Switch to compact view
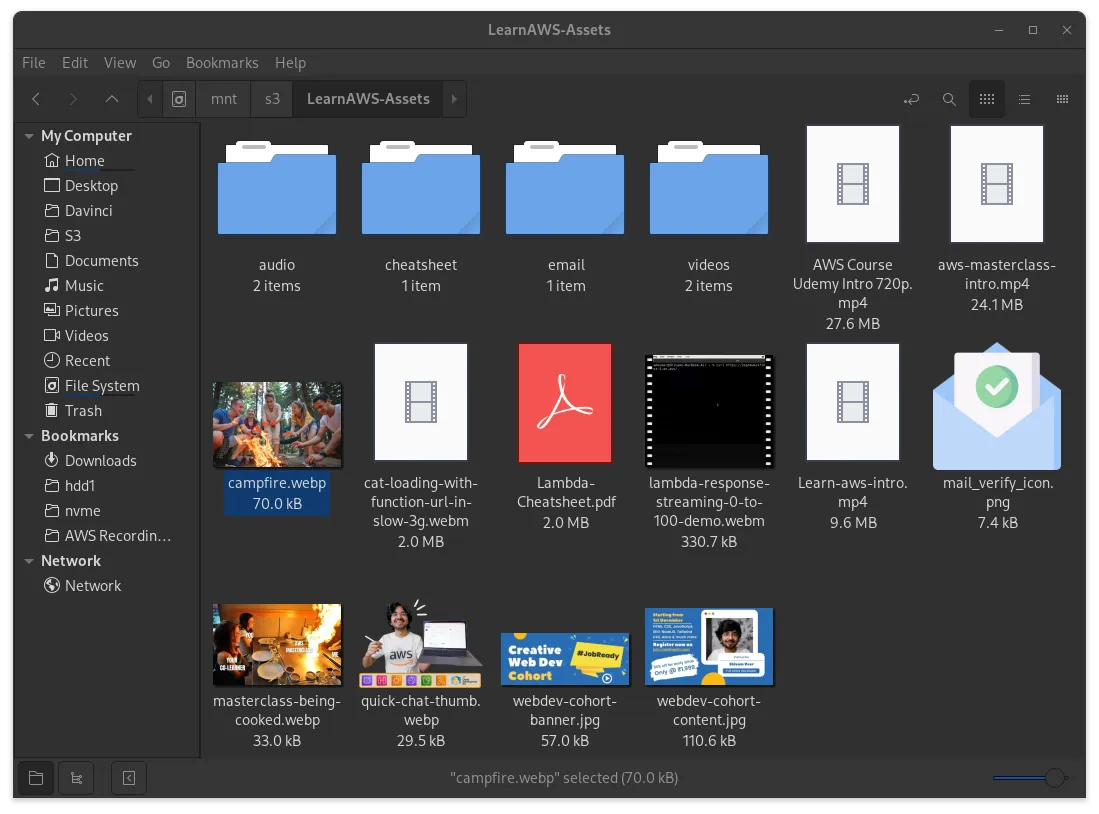1099x814 pixels. pyautogui.click(x=1063, y=99)
